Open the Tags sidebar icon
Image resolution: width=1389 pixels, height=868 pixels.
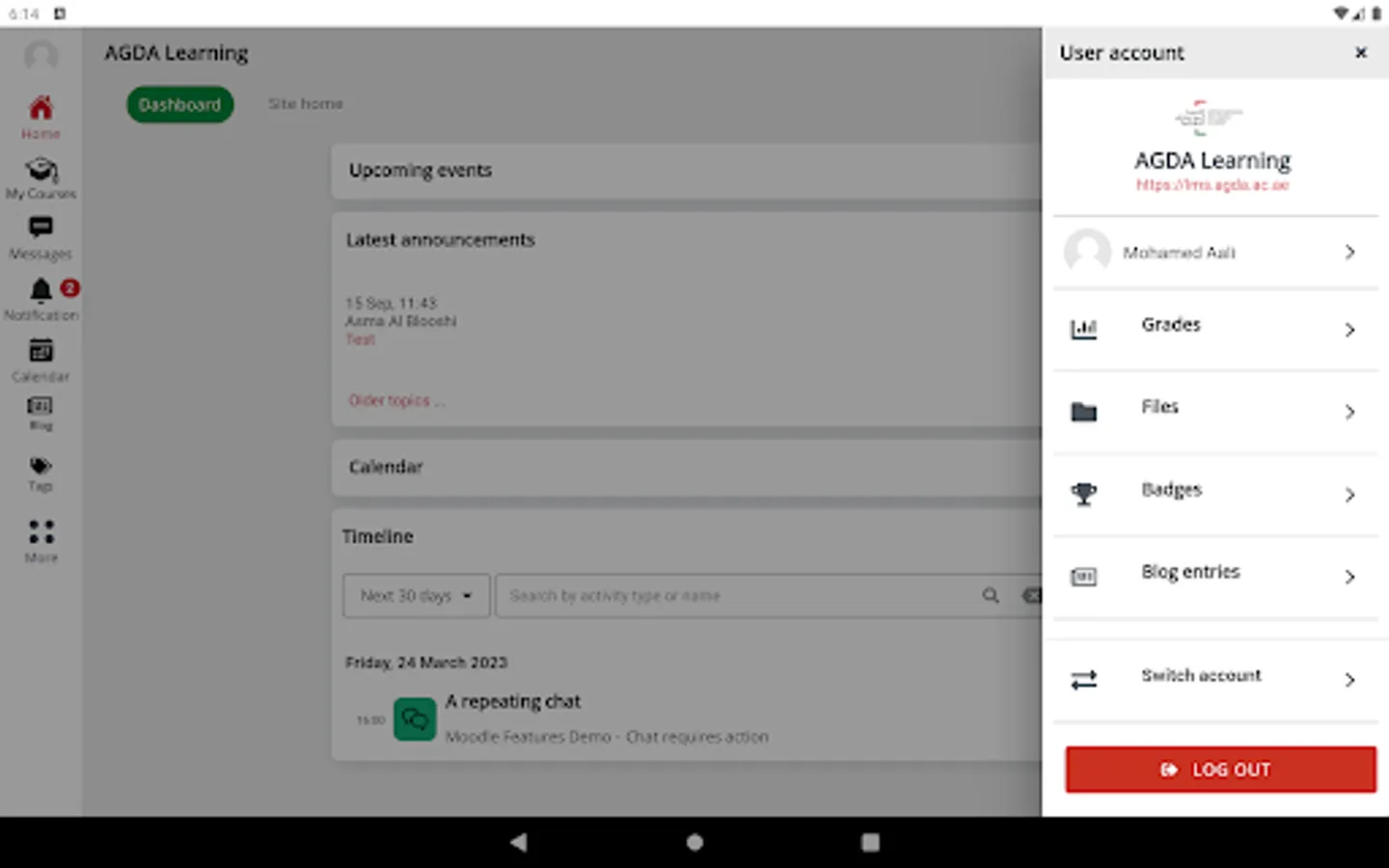(41, 465)
